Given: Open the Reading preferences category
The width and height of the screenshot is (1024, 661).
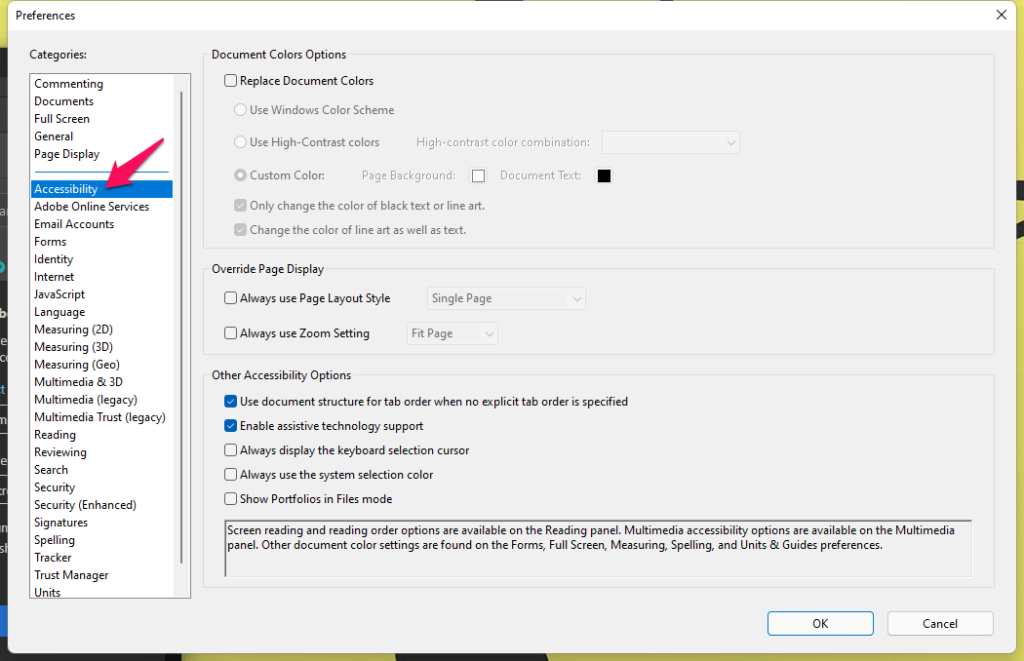Looking at the screenshot, I should (x=55, y=434).
